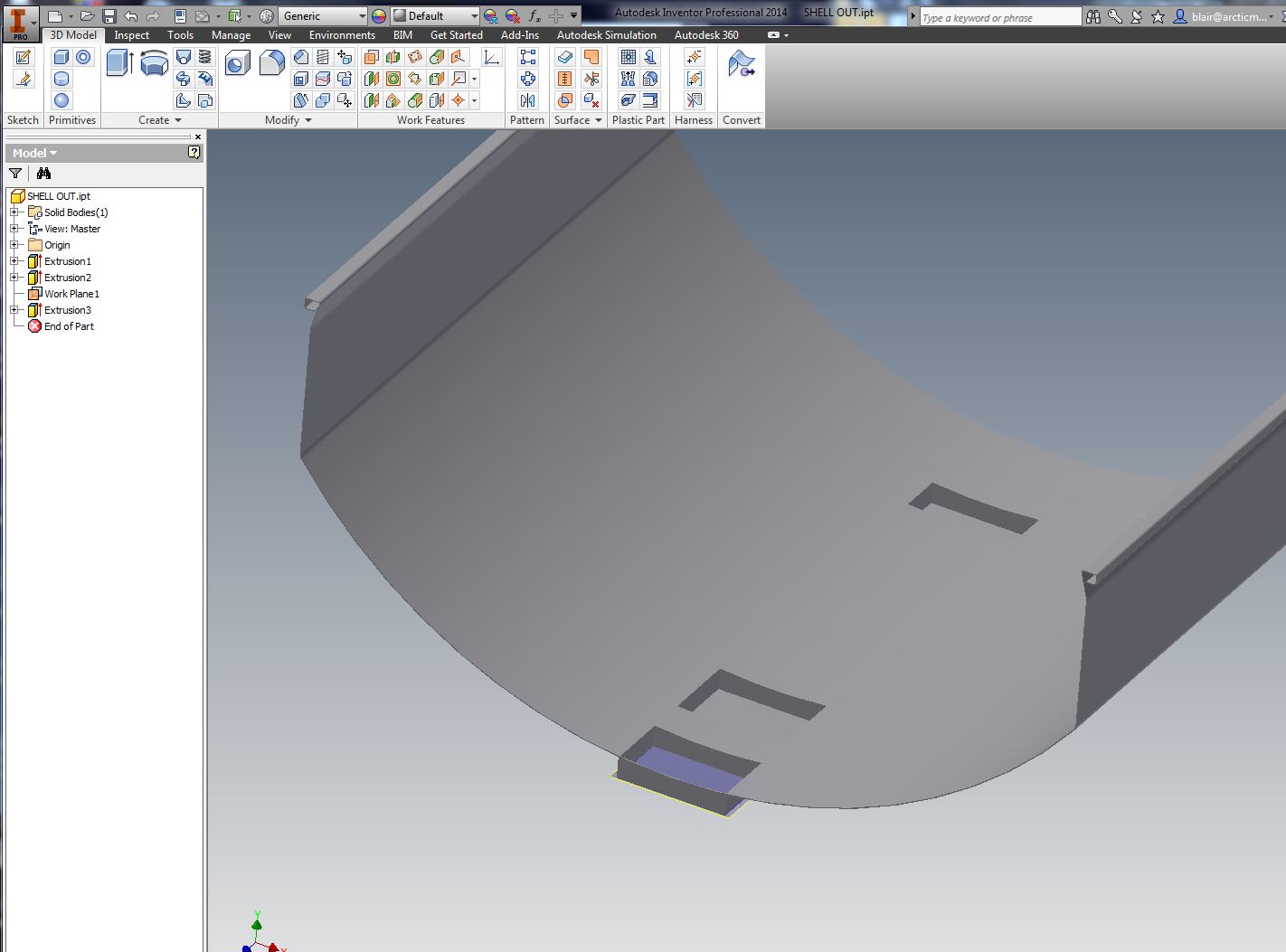Select the Fillet tool
The height and width of the screenshot is (952, 1286).
tap(272, 63)
